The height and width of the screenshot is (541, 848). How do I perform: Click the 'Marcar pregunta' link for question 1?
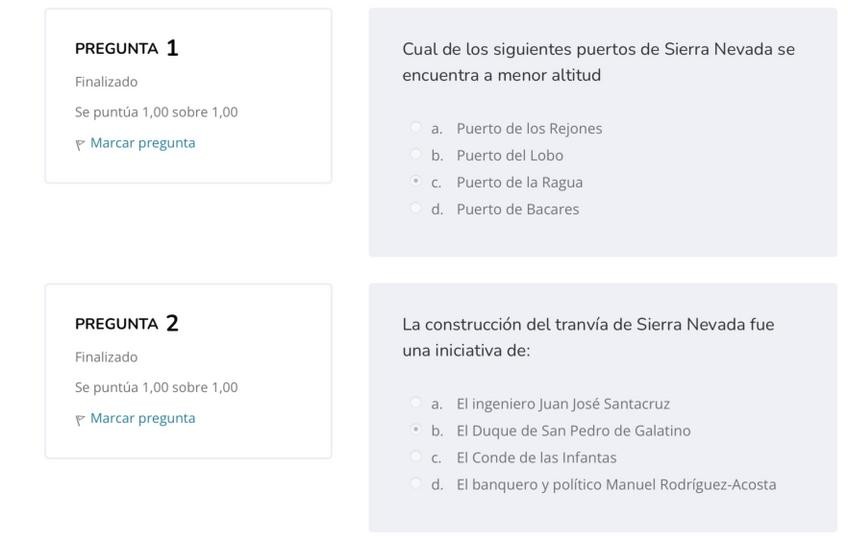click(x=143, y=143)
